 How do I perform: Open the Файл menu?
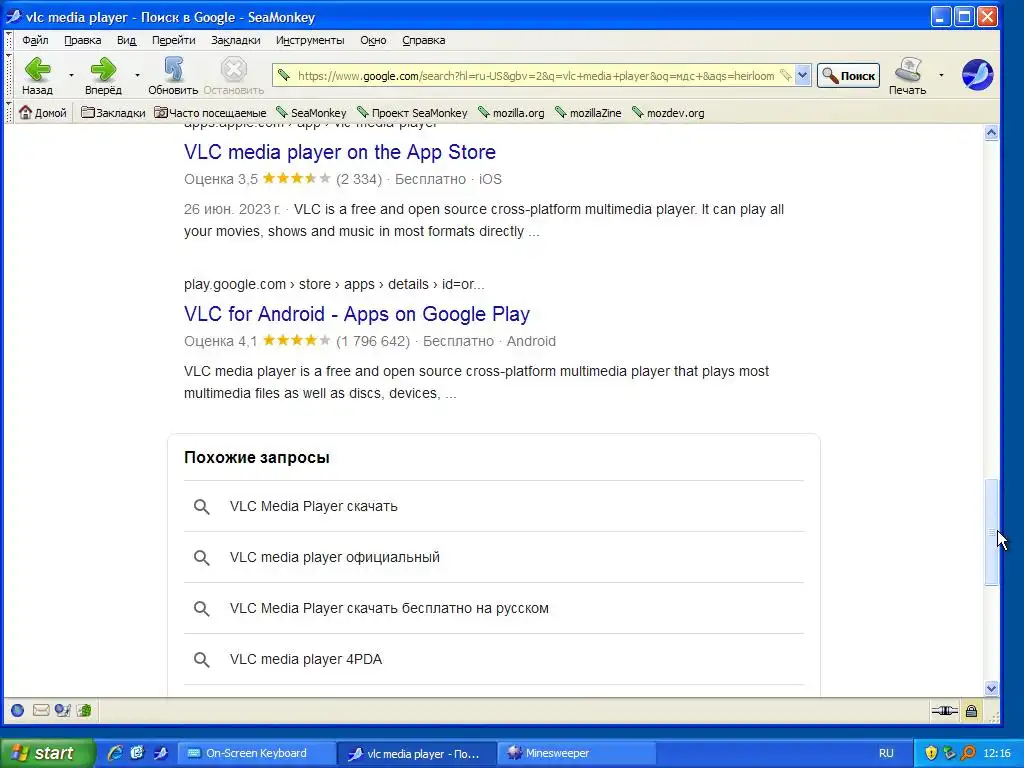[x=35, y=40]
